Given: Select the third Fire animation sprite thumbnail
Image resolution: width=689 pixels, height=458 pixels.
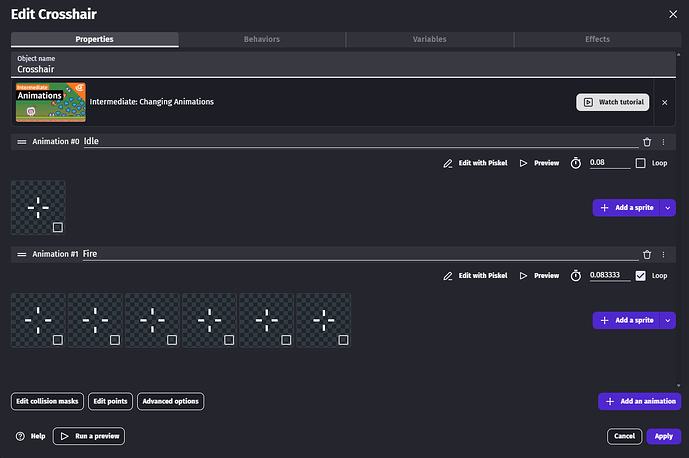Looking at the screenshot, I should (x=151, y=320).
